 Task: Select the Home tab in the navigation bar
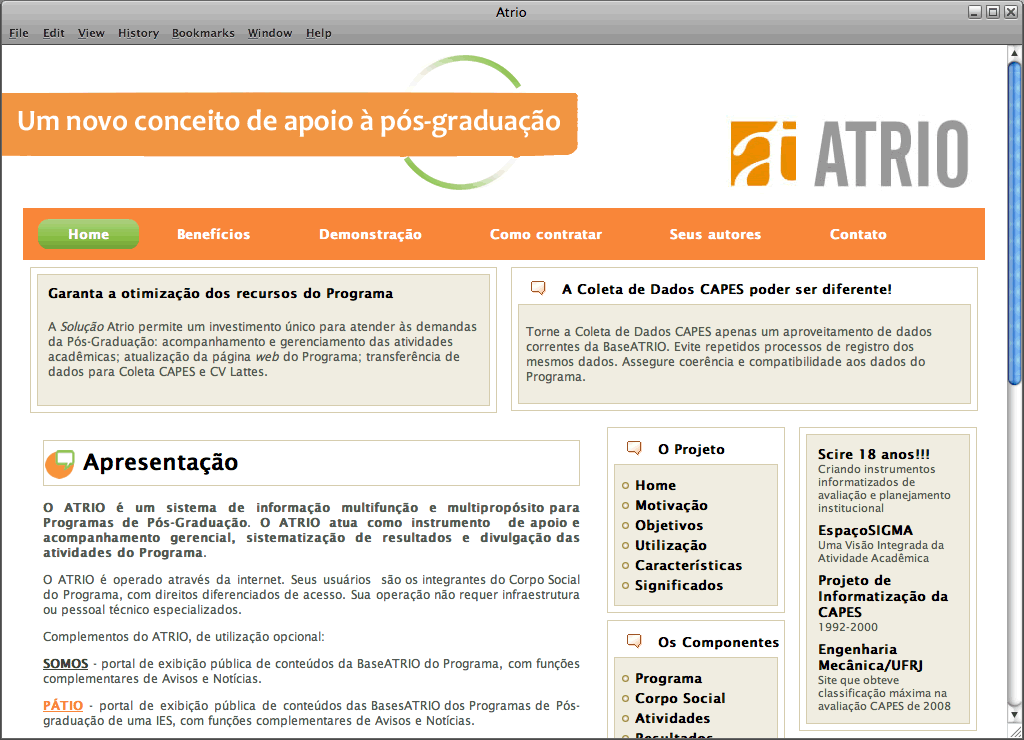click(x=88, y=234)
